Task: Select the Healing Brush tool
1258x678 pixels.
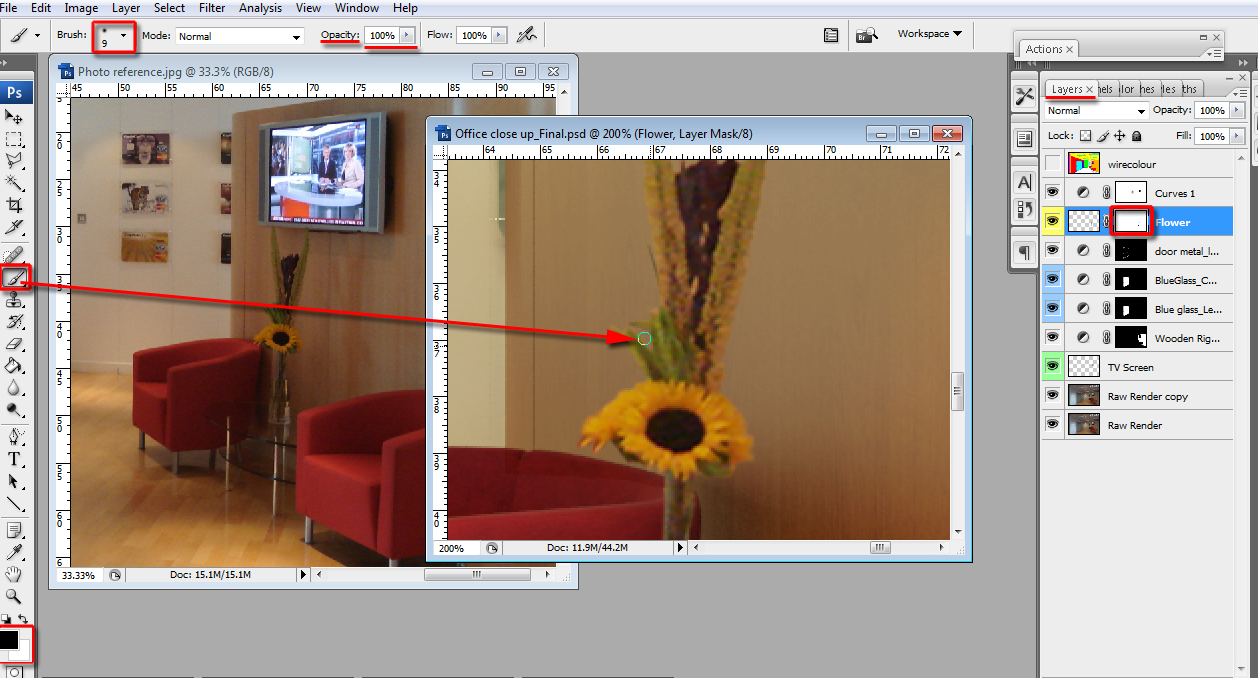Action: (x=15, y=255)
